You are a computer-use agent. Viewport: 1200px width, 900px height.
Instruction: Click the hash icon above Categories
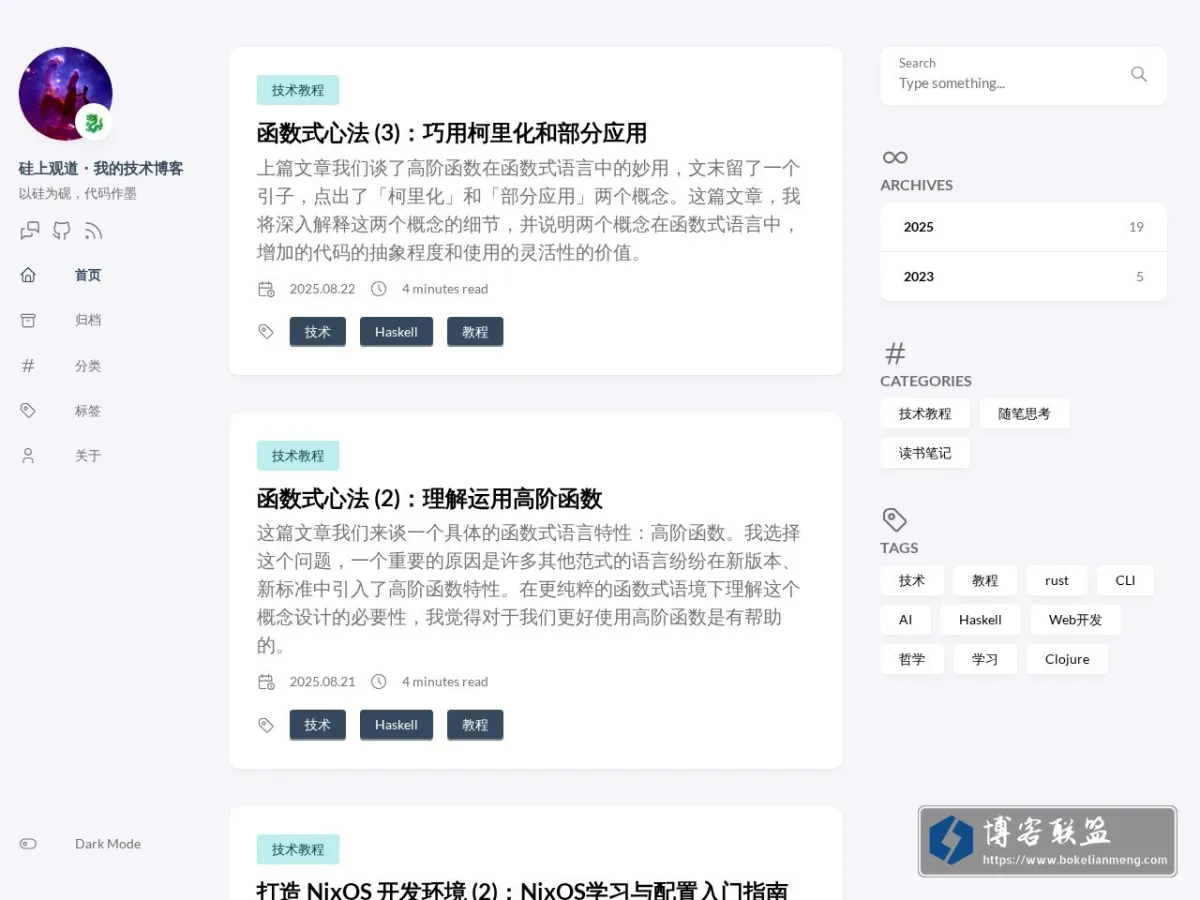[x=895, y=353]
